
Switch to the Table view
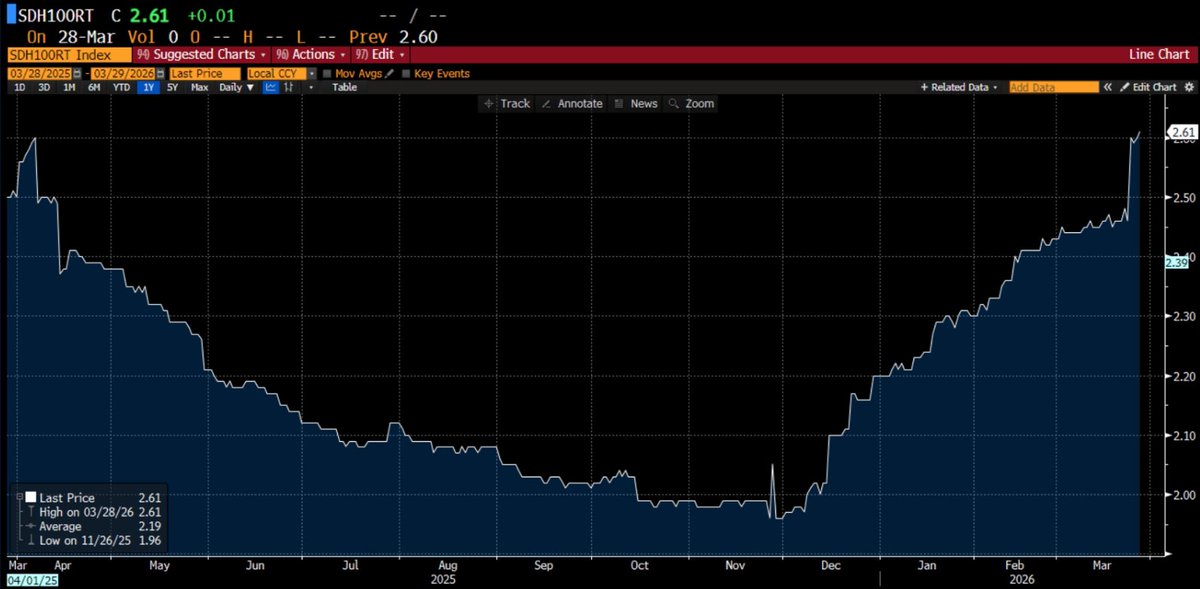[344, 87]
